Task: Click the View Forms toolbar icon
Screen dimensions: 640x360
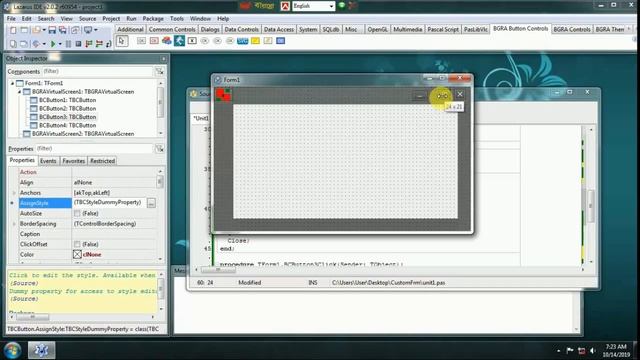Action: click(x=24, y=44)
